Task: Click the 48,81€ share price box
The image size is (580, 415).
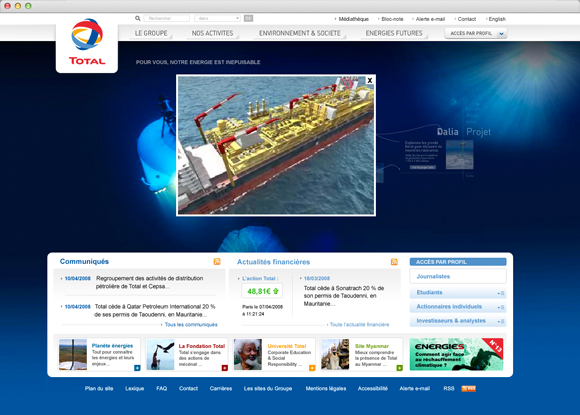Action: click(262, 291)
